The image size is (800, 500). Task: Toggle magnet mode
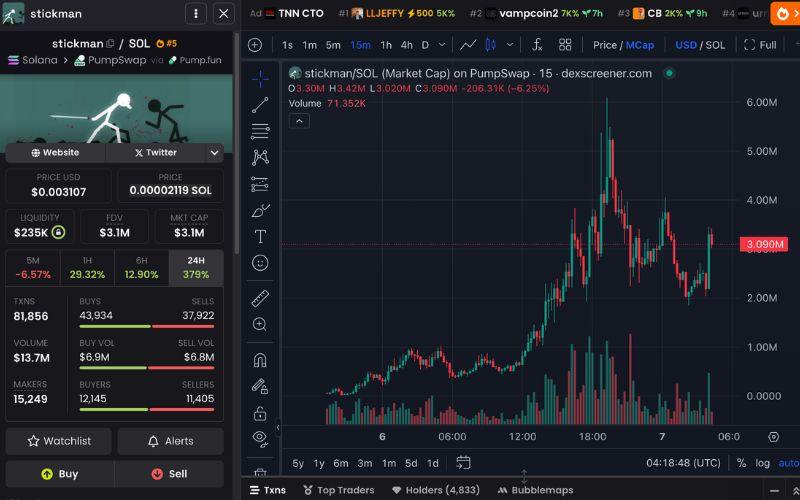(x=260, y=360)
